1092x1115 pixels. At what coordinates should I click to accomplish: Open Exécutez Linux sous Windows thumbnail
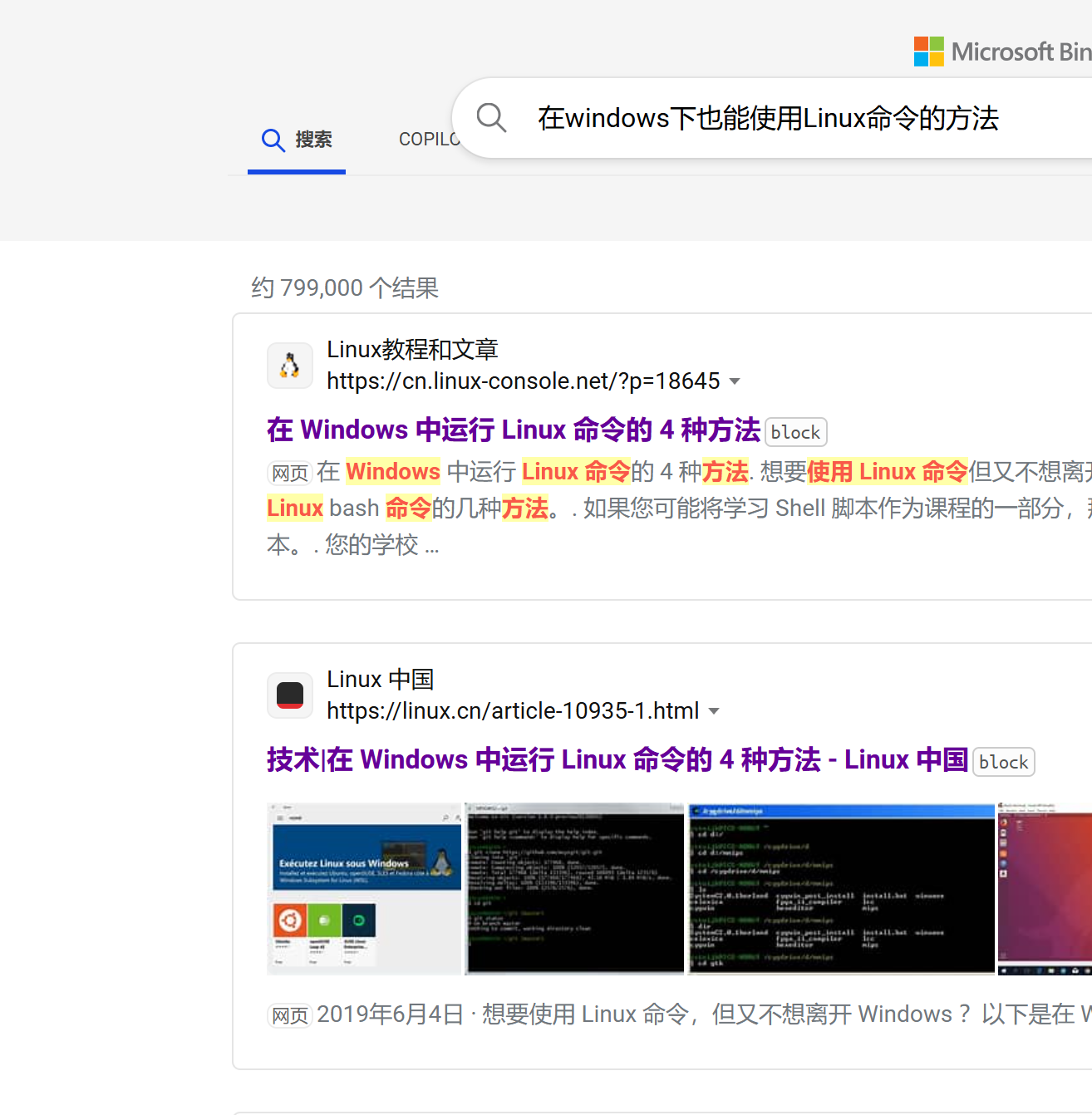(364, 888)
